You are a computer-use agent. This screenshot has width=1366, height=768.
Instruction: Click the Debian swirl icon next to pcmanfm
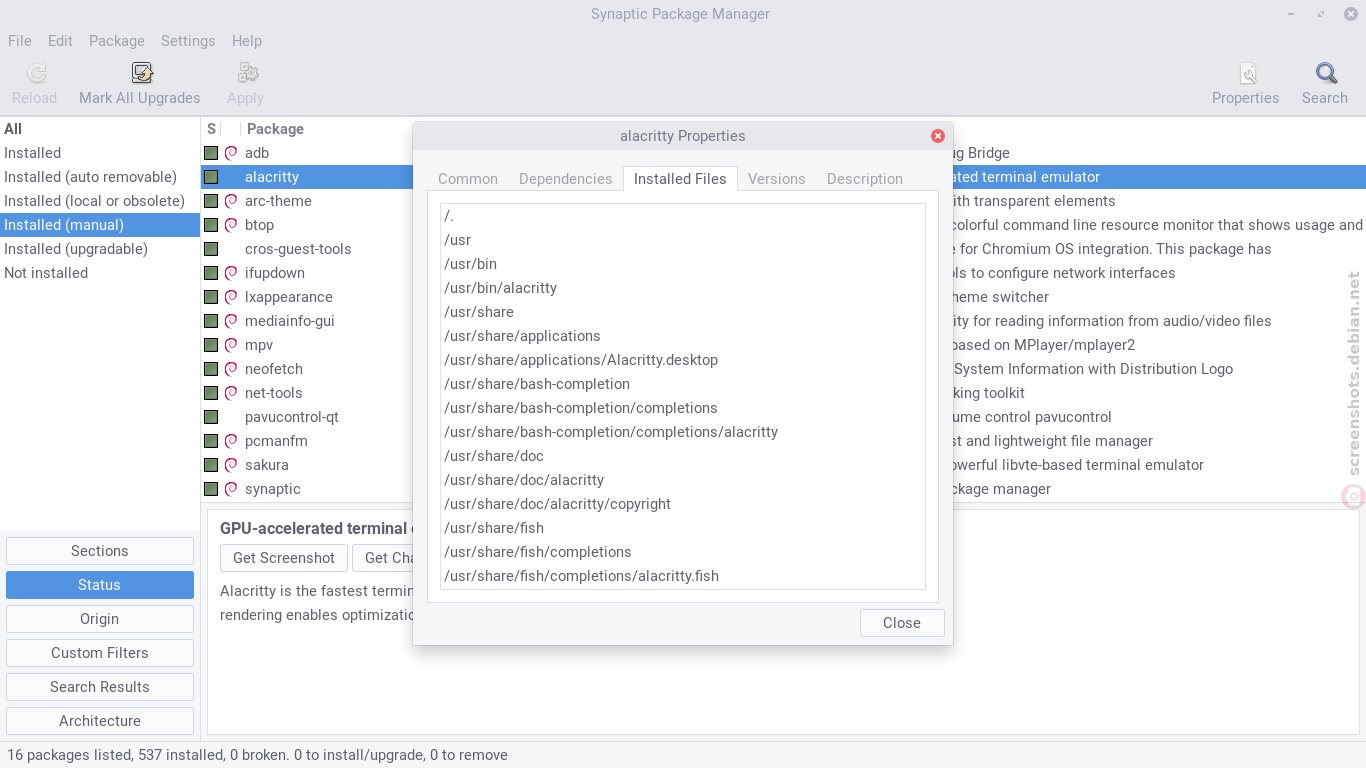(x=231, y=441)
